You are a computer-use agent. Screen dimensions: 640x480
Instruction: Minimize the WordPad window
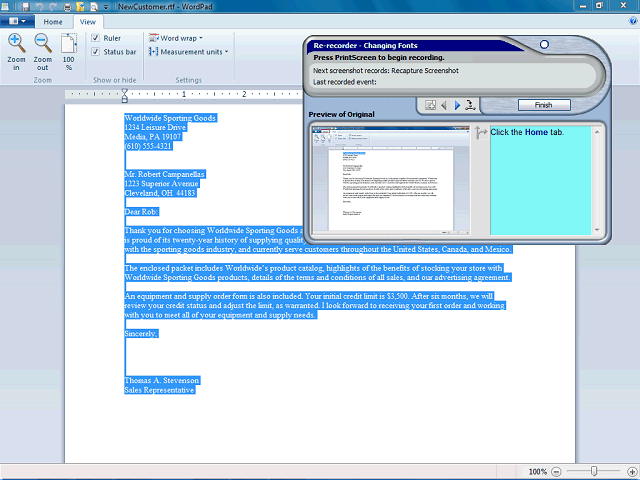pyautogui.click(x=583, y=6)
